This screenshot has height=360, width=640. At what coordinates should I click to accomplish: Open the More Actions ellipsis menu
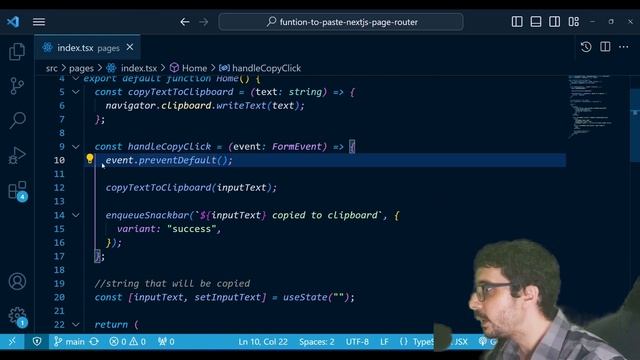[x=624, y=47]
